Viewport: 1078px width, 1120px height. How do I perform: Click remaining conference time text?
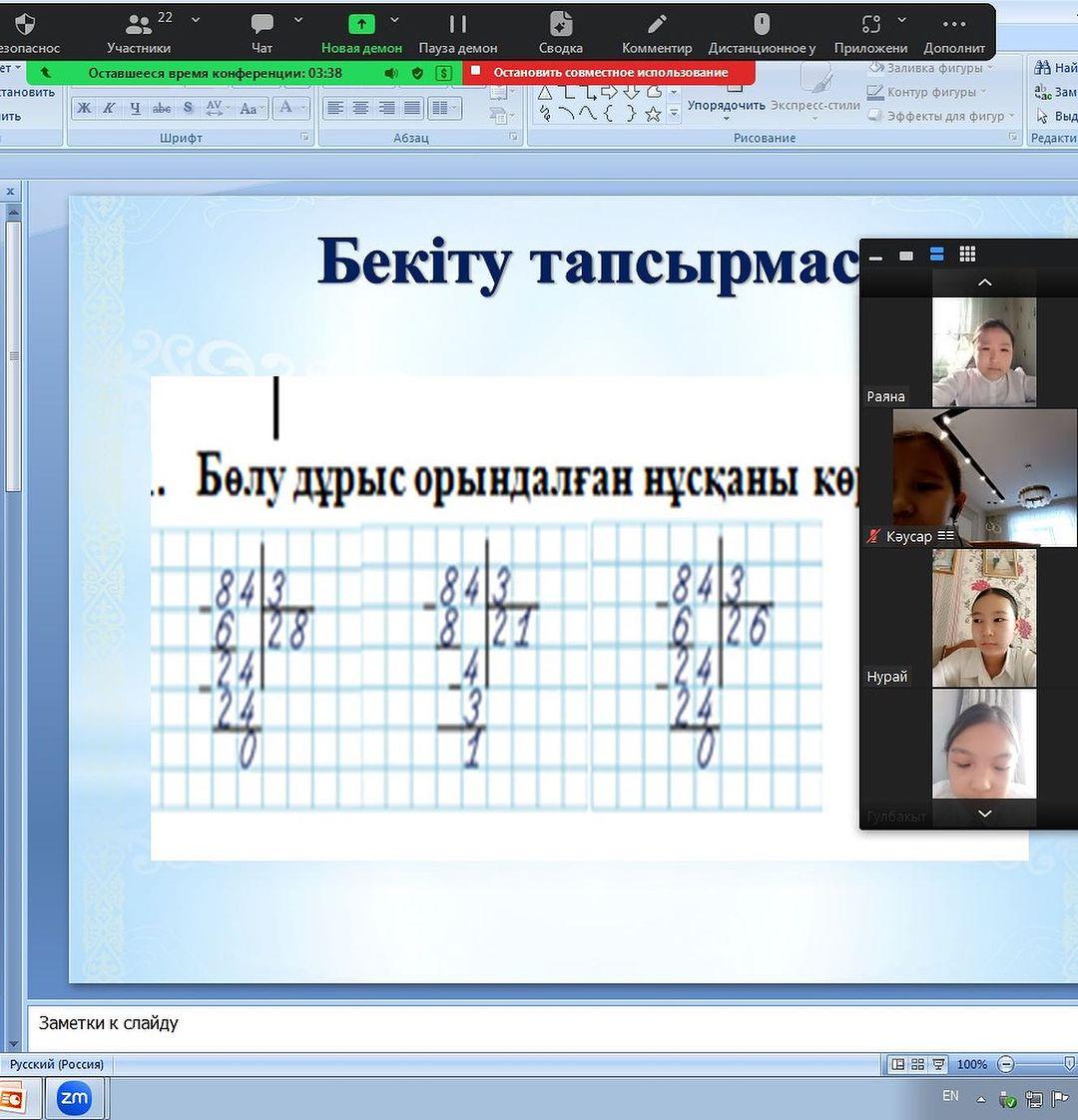(215, 73)
